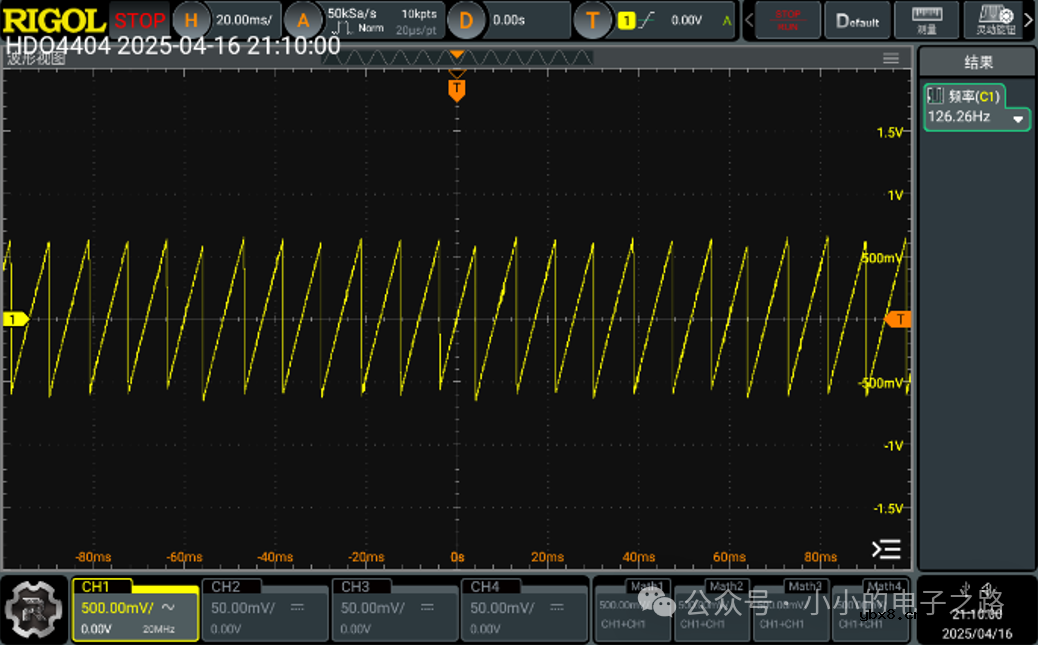Image resolution: width=1038 pixels, height=645 pixels.
Task: Open the waveform view hamburger menu
Action: (891, 59)
